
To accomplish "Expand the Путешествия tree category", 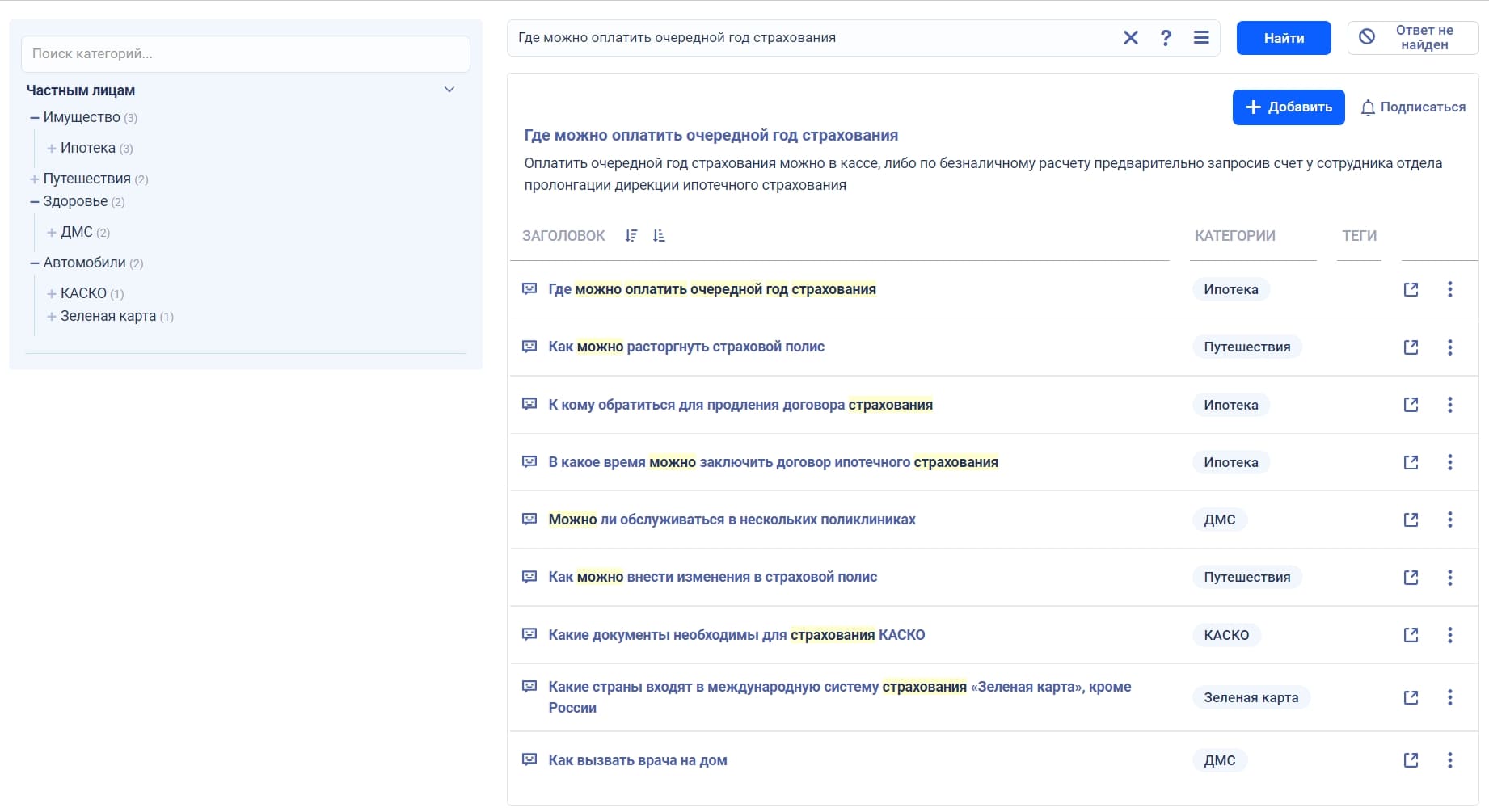I will click(35, 179).
